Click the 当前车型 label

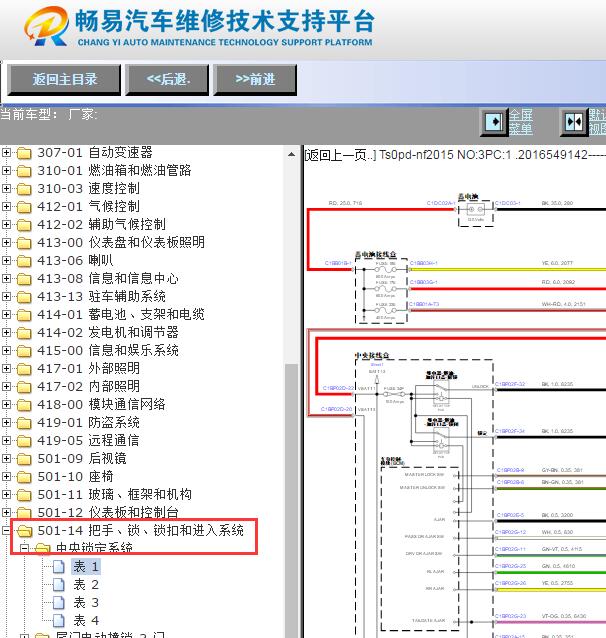28,114
